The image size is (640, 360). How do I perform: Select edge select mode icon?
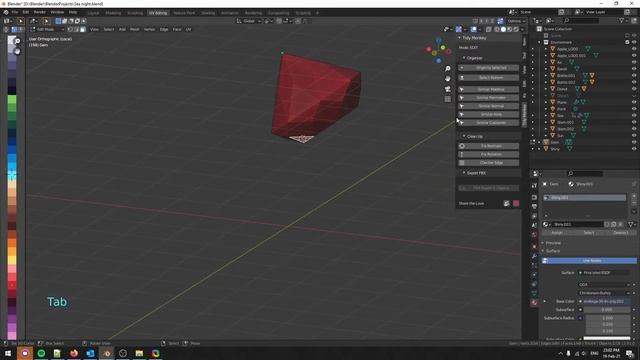[77, 29]
